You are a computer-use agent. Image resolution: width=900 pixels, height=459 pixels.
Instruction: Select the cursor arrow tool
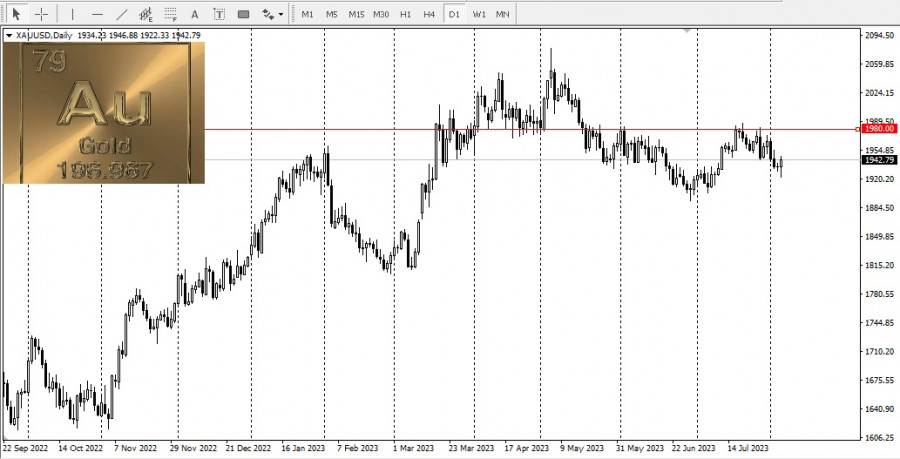tap(17, 14)
